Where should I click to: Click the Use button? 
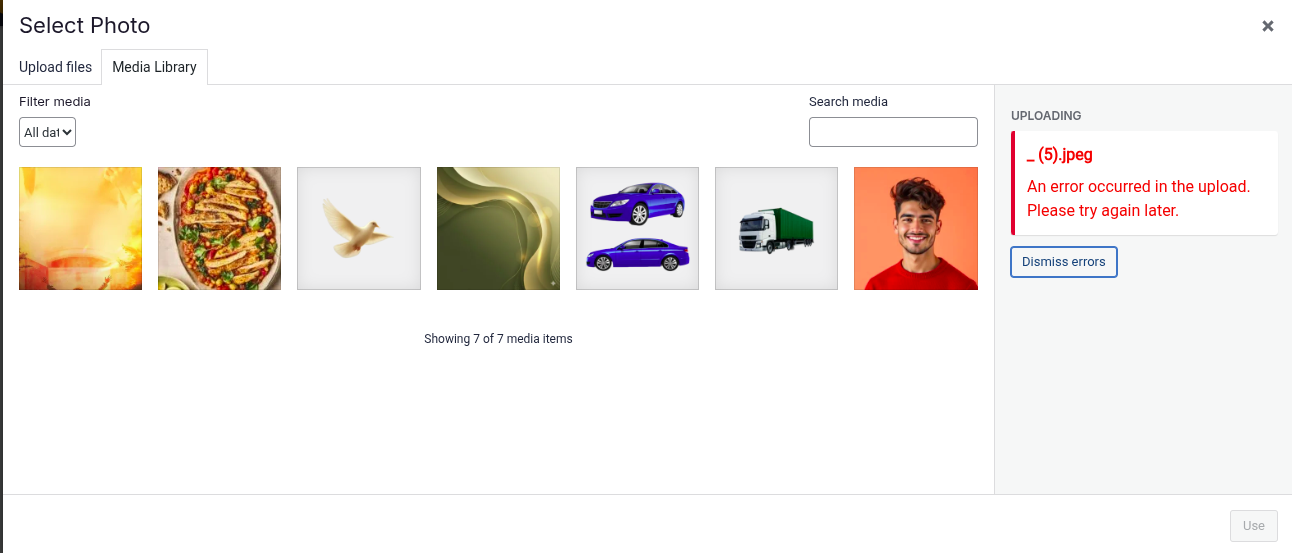tap(1253, 525)
